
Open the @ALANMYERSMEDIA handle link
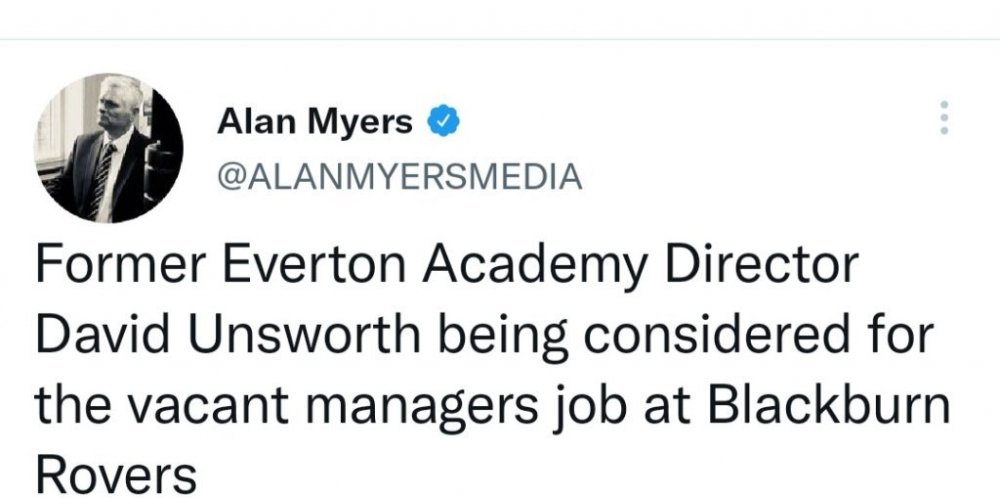coord(399,177)
